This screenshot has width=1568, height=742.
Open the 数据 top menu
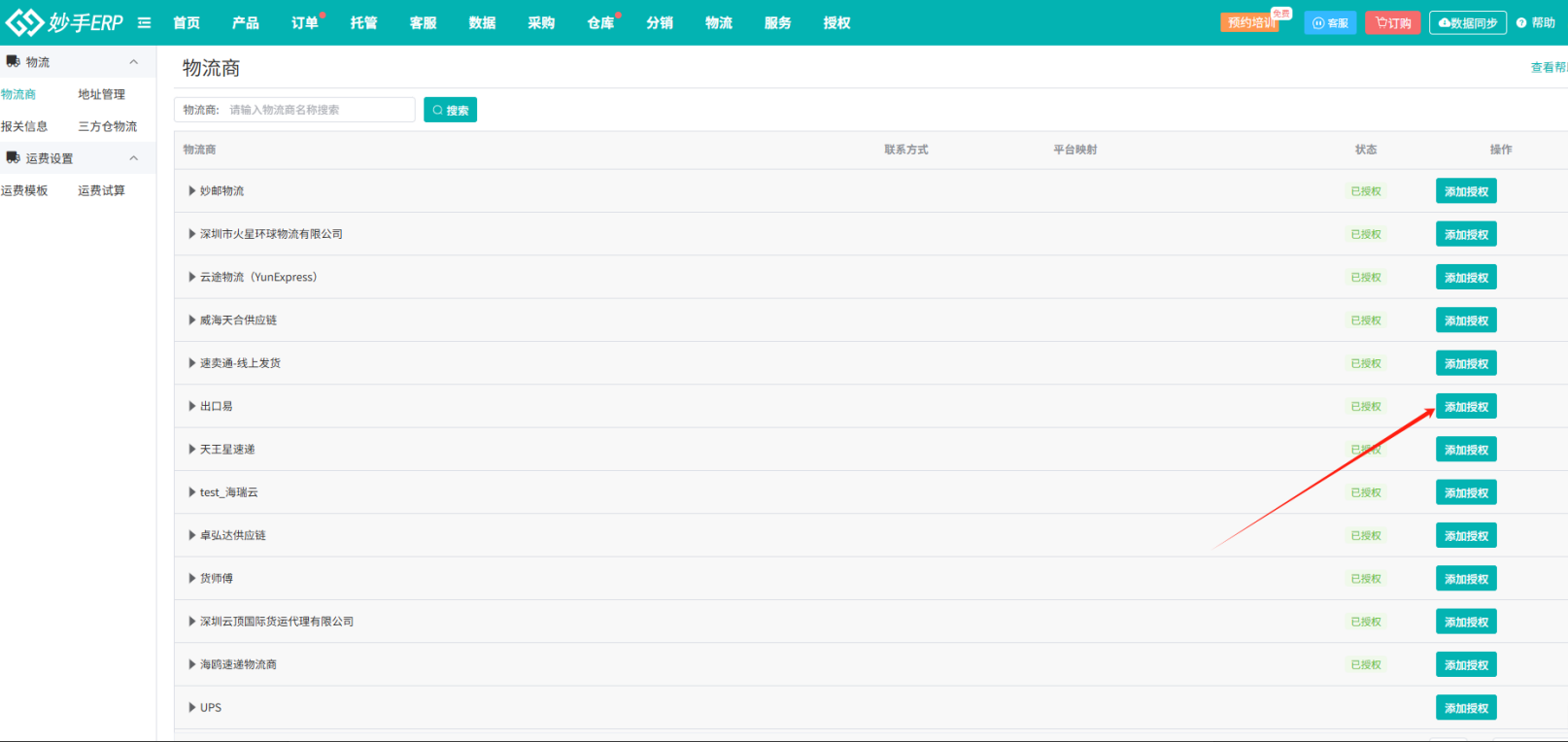(483, 22)
